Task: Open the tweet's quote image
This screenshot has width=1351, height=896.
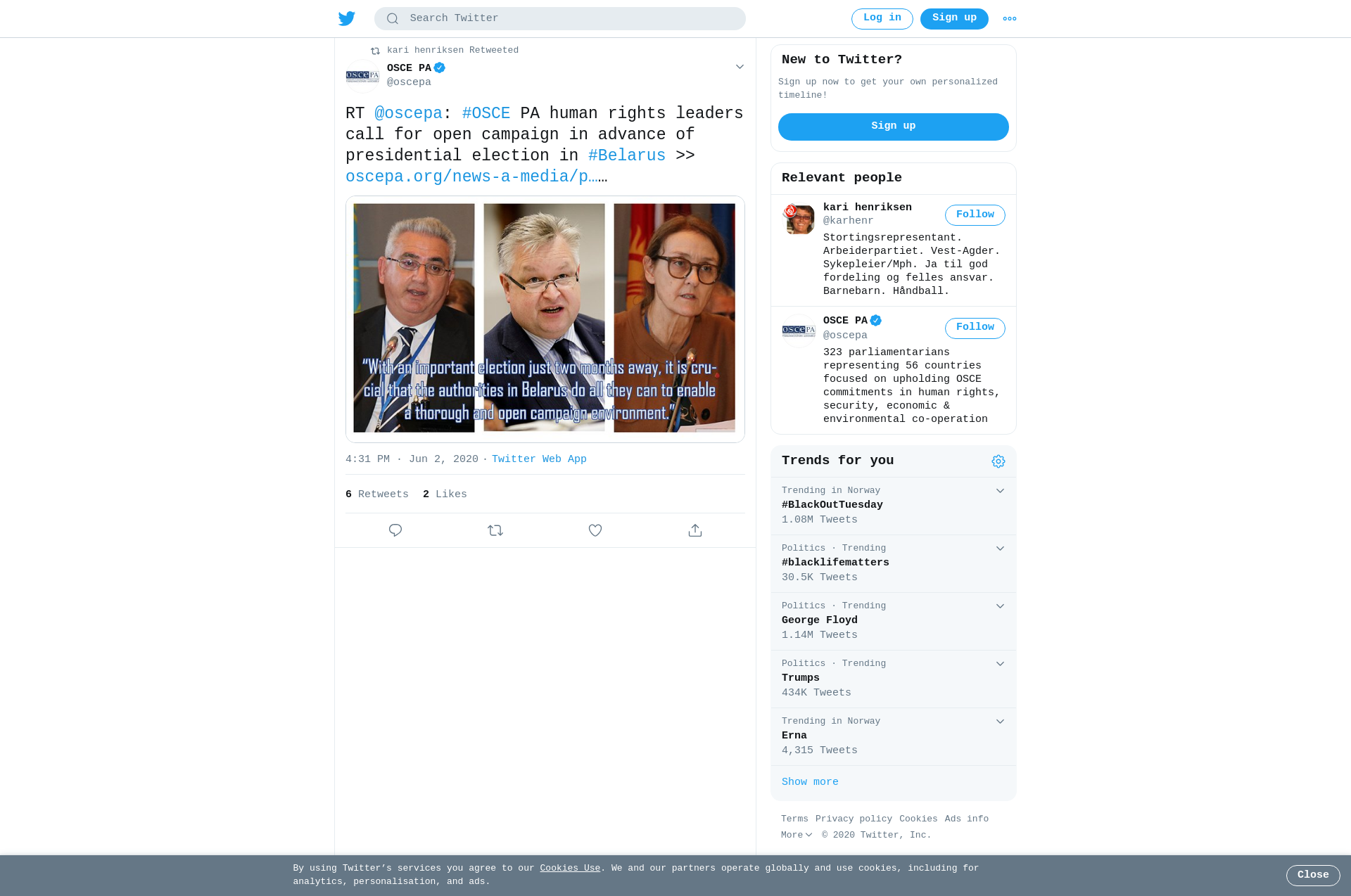Action: pos(545,319)
